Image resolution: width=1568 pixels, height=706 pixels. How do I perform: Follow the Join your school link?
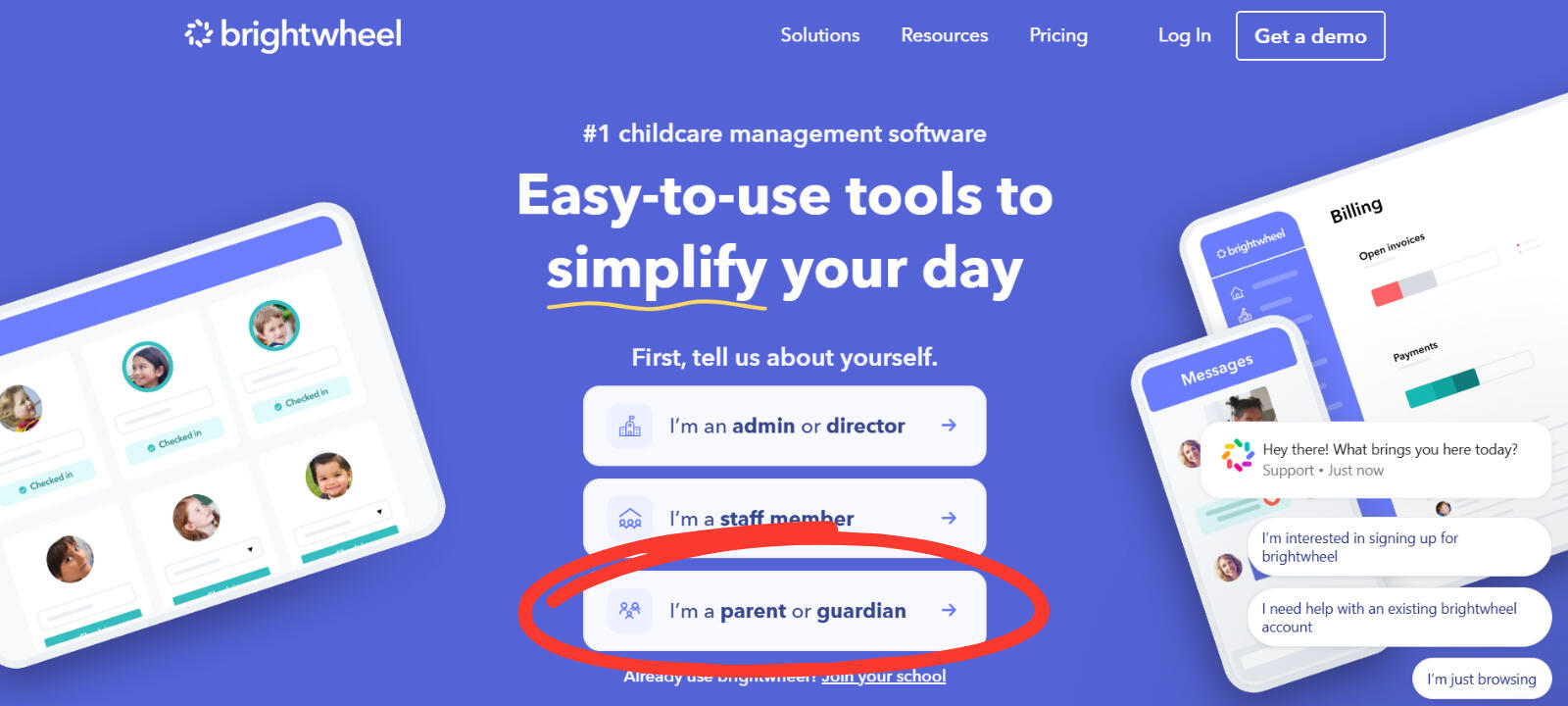point(883,677)
